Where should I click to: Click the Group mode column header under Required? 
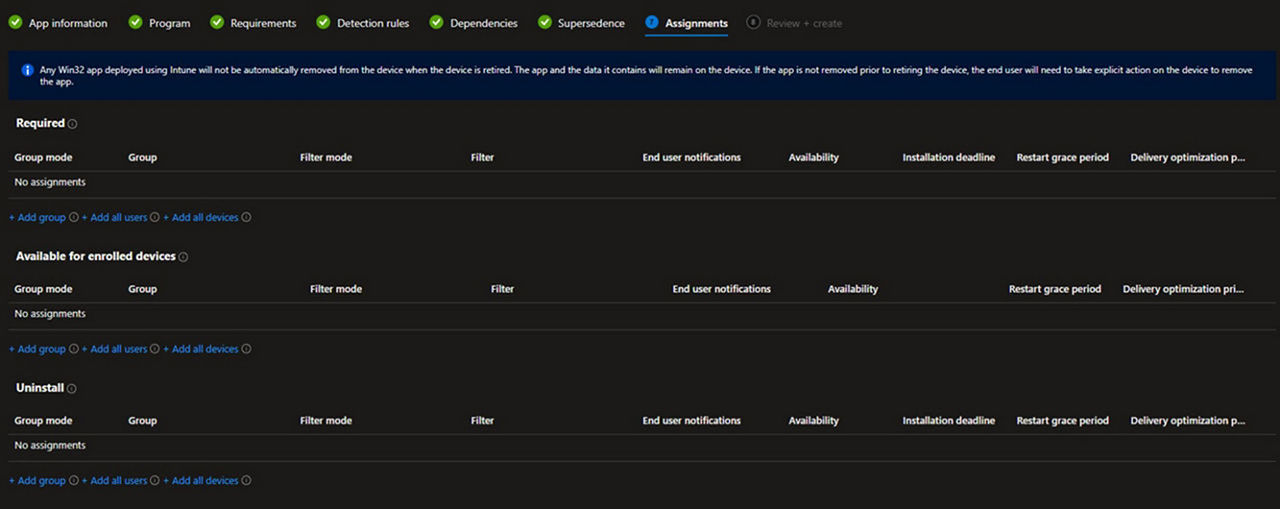click(x=43, y=157)
